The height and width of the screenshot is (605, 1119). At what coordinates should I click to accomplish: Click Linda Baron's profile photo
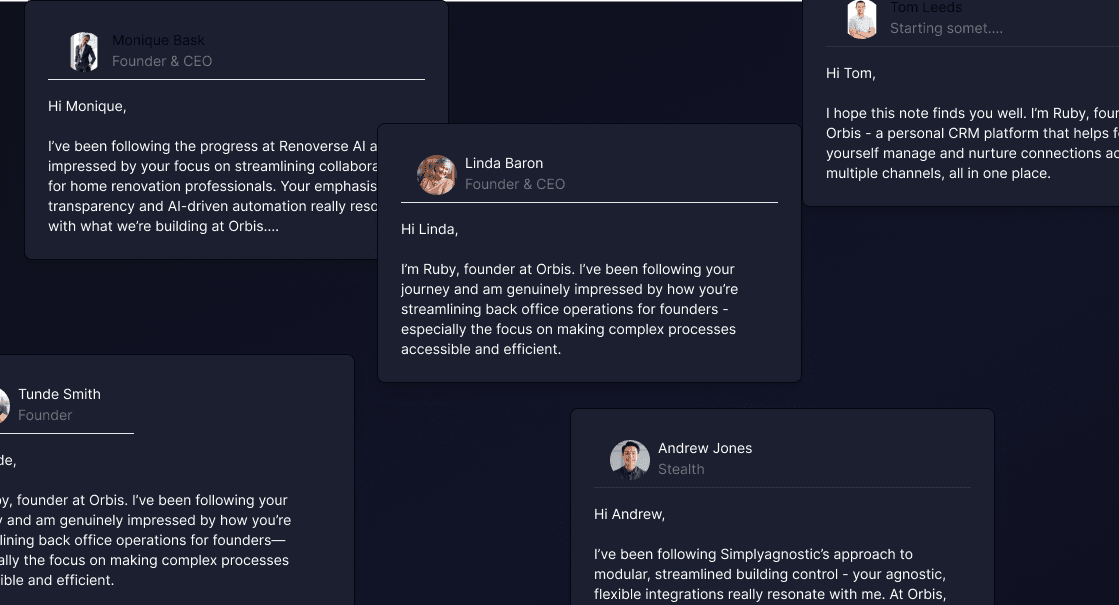click(x=437, y=174)
